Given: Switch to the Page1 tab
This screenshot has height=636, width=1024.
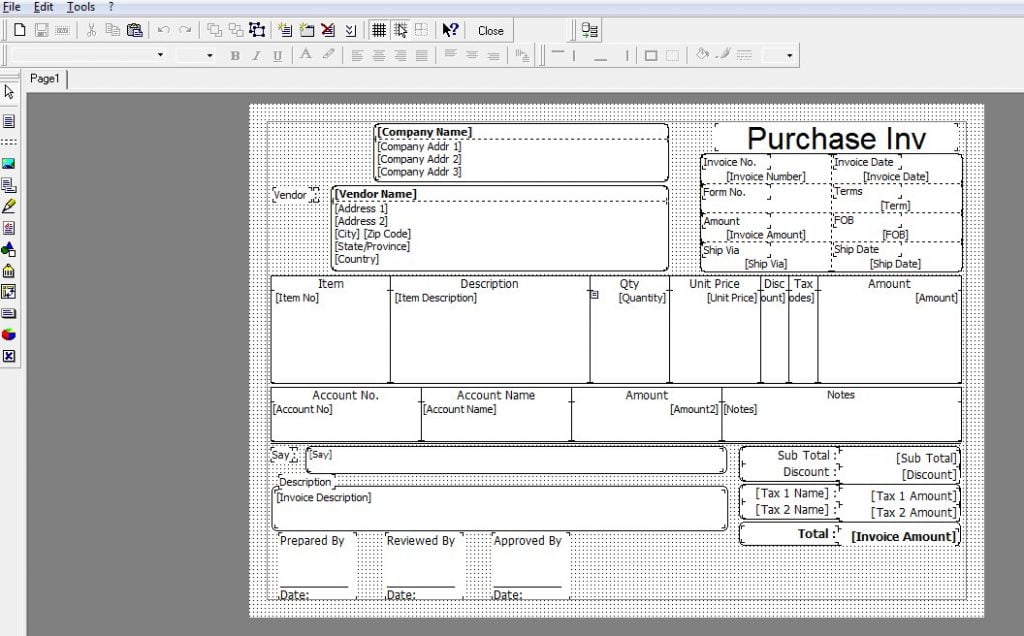Looking at the screenshot, I should pyautogui.click(x=44, y=78).
